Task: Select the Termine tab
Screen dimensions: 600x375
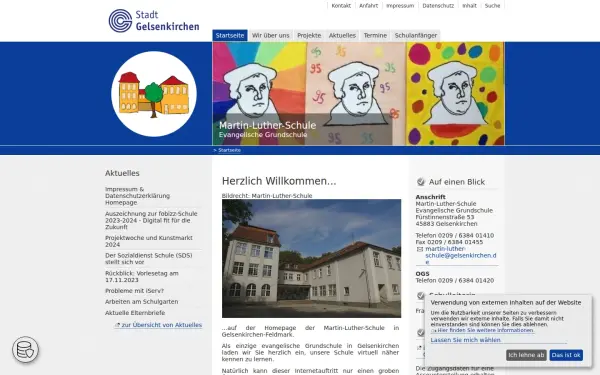Action: [375, 35]
